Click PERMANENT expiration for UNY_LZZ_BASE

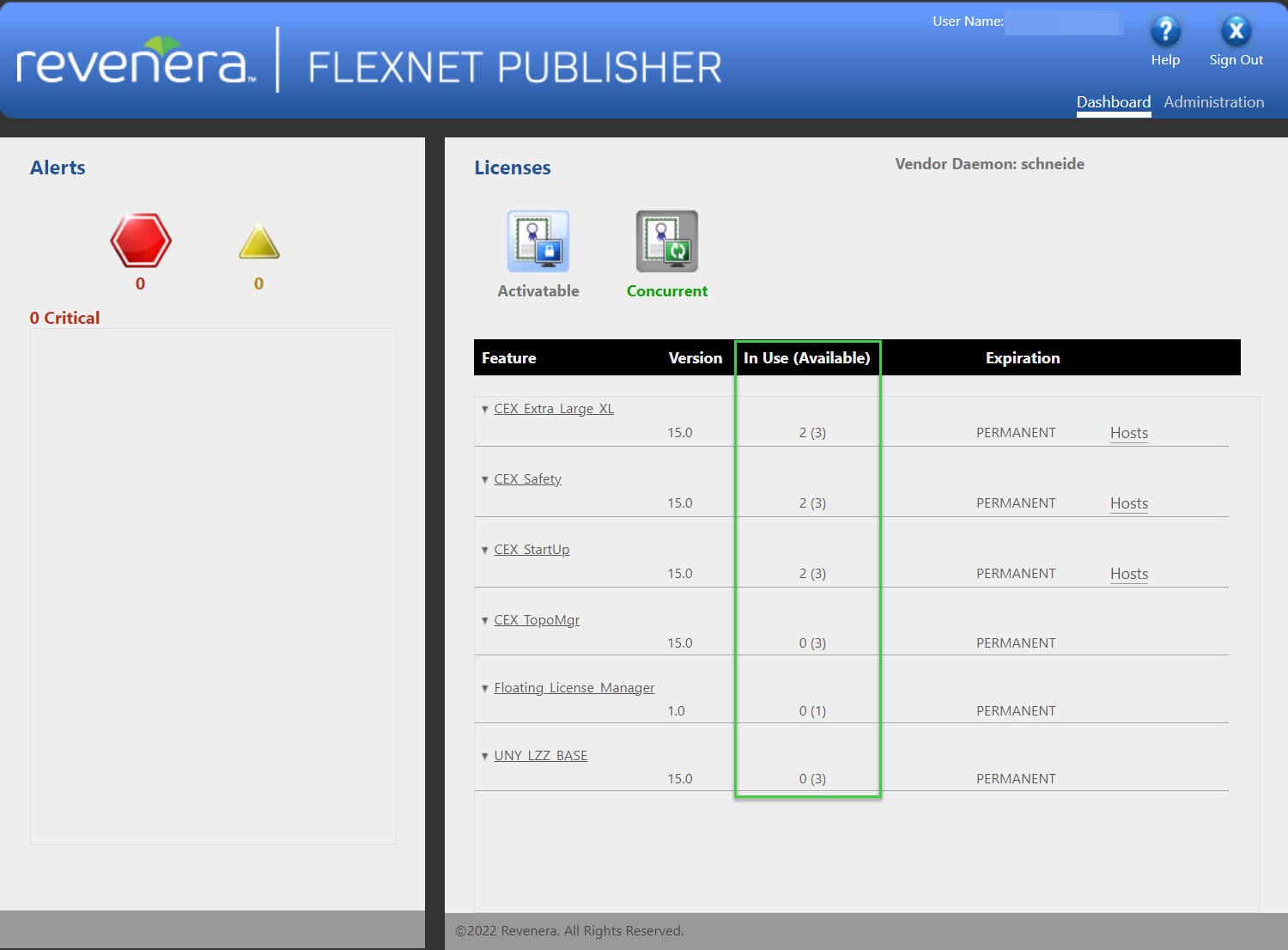coord(1016,779)
